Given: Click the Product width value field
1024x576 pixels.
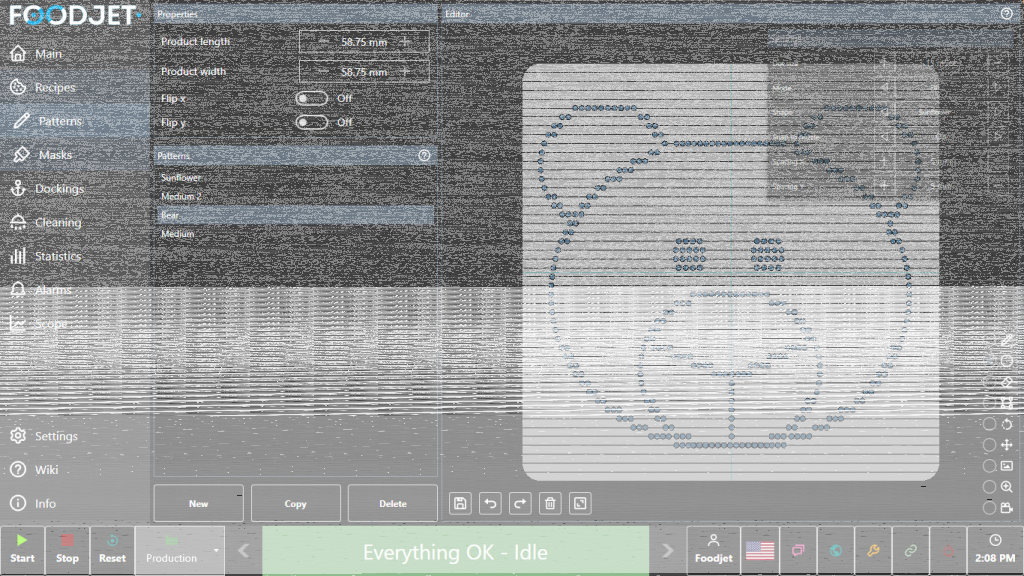Looking at the screenshot, I should (364, 72).
